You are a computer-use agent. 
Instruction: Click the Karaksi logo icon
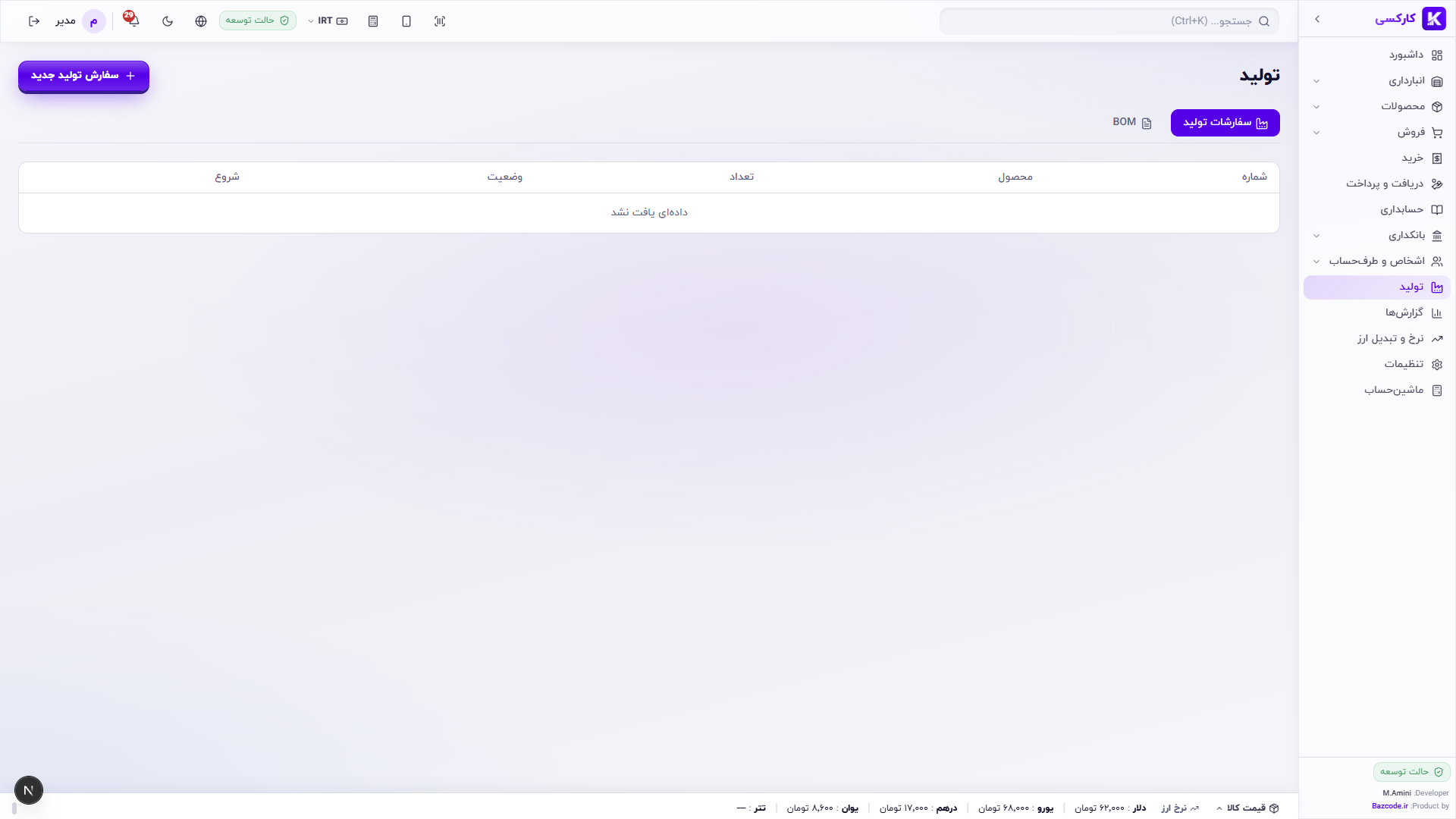click(x=1433, y=19)
